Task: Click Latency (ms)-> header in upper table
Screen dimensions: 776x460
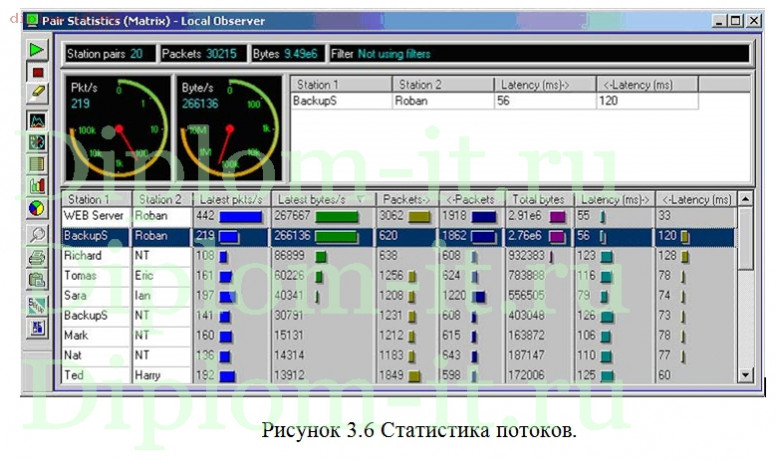Action: coord(545,85)
